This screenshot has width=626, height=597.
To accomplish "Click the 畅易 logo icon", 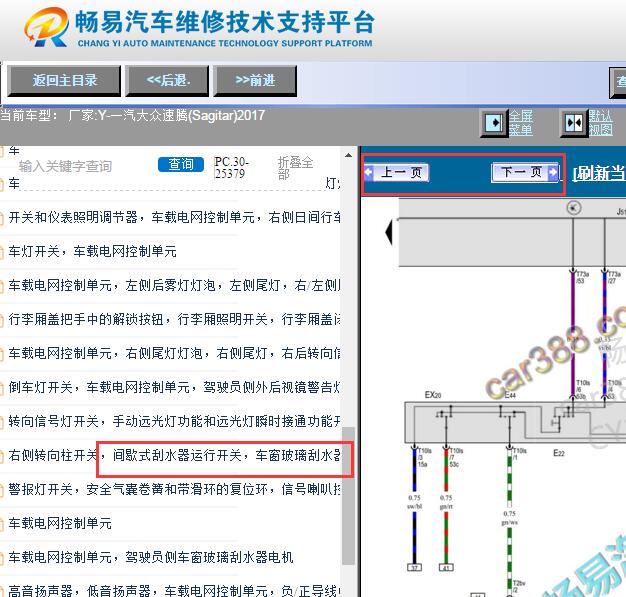I will point(47,27).
